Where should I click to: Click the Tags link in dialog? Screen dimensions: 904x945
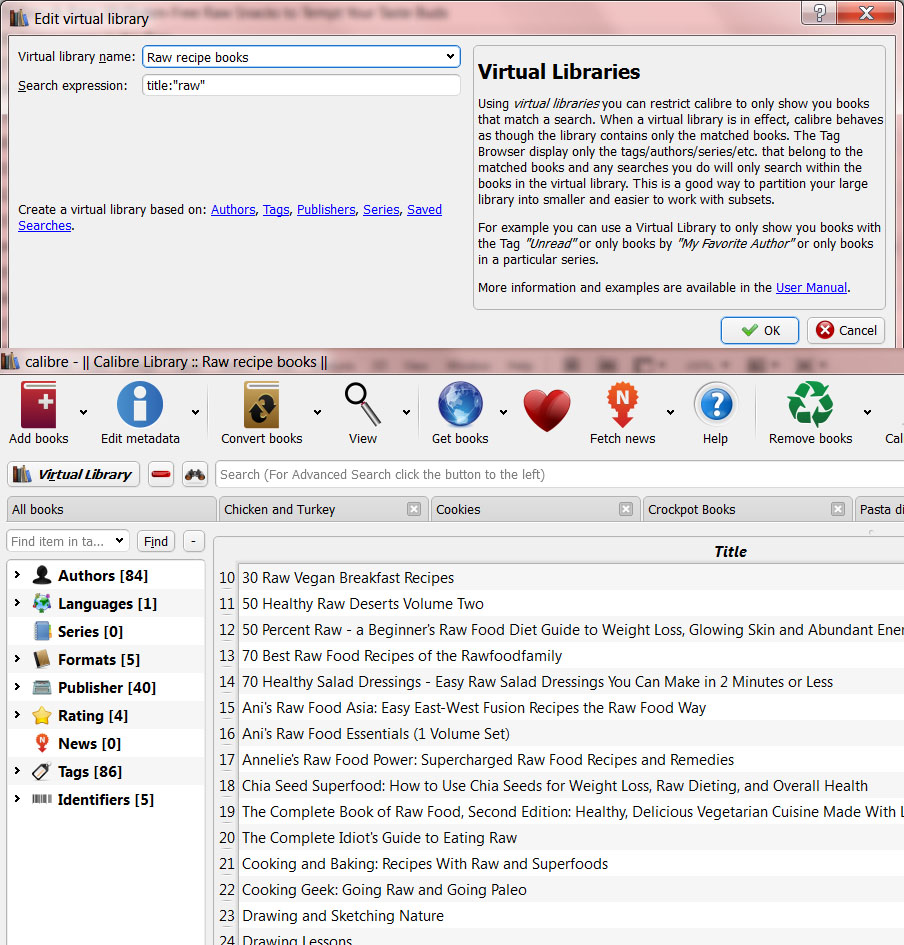pos(276,209)
